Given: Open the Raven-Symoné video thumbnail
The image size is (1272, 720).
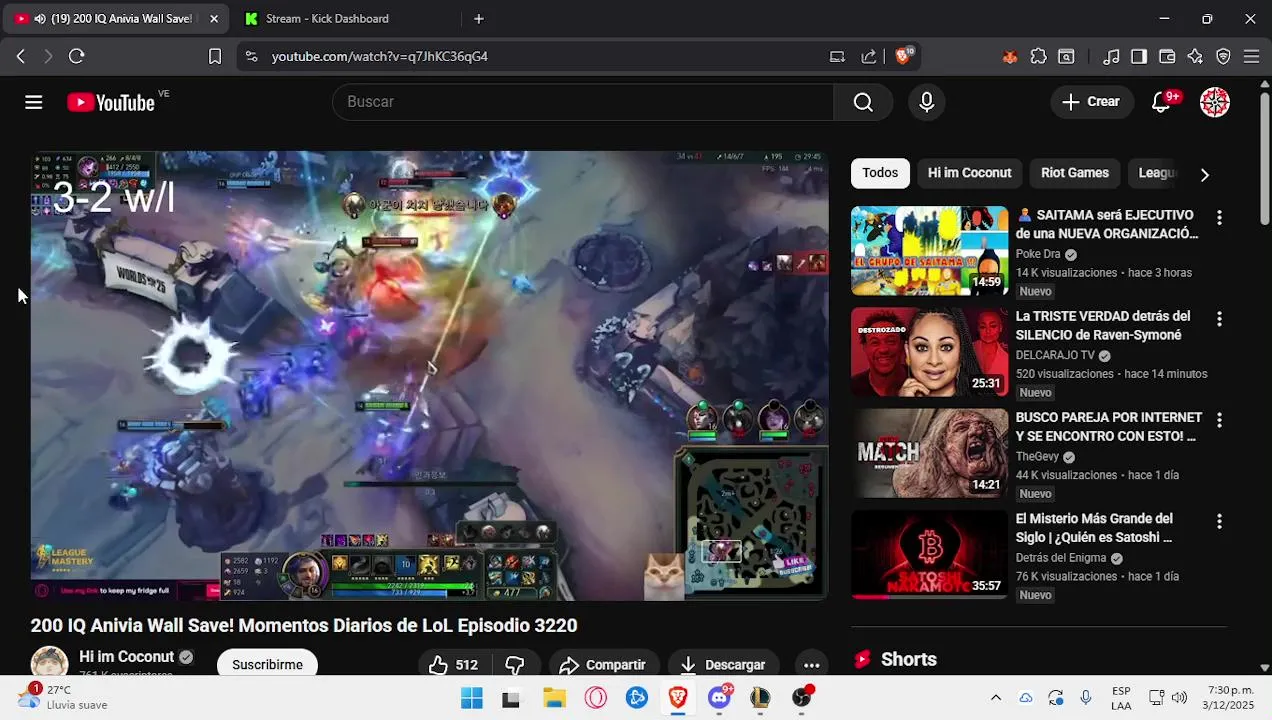Looking at the screenshot, I should (x=930, y=352).
